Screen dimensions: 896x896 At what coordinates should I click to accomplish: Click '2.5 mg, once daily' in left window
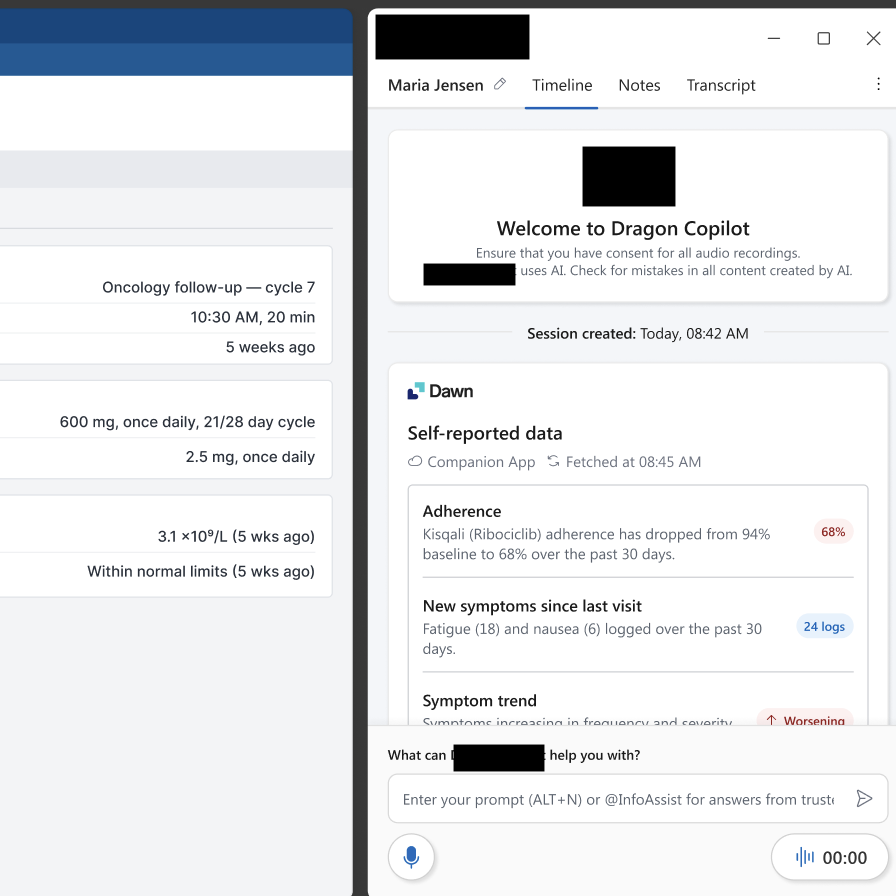click(x=250, y=457)
